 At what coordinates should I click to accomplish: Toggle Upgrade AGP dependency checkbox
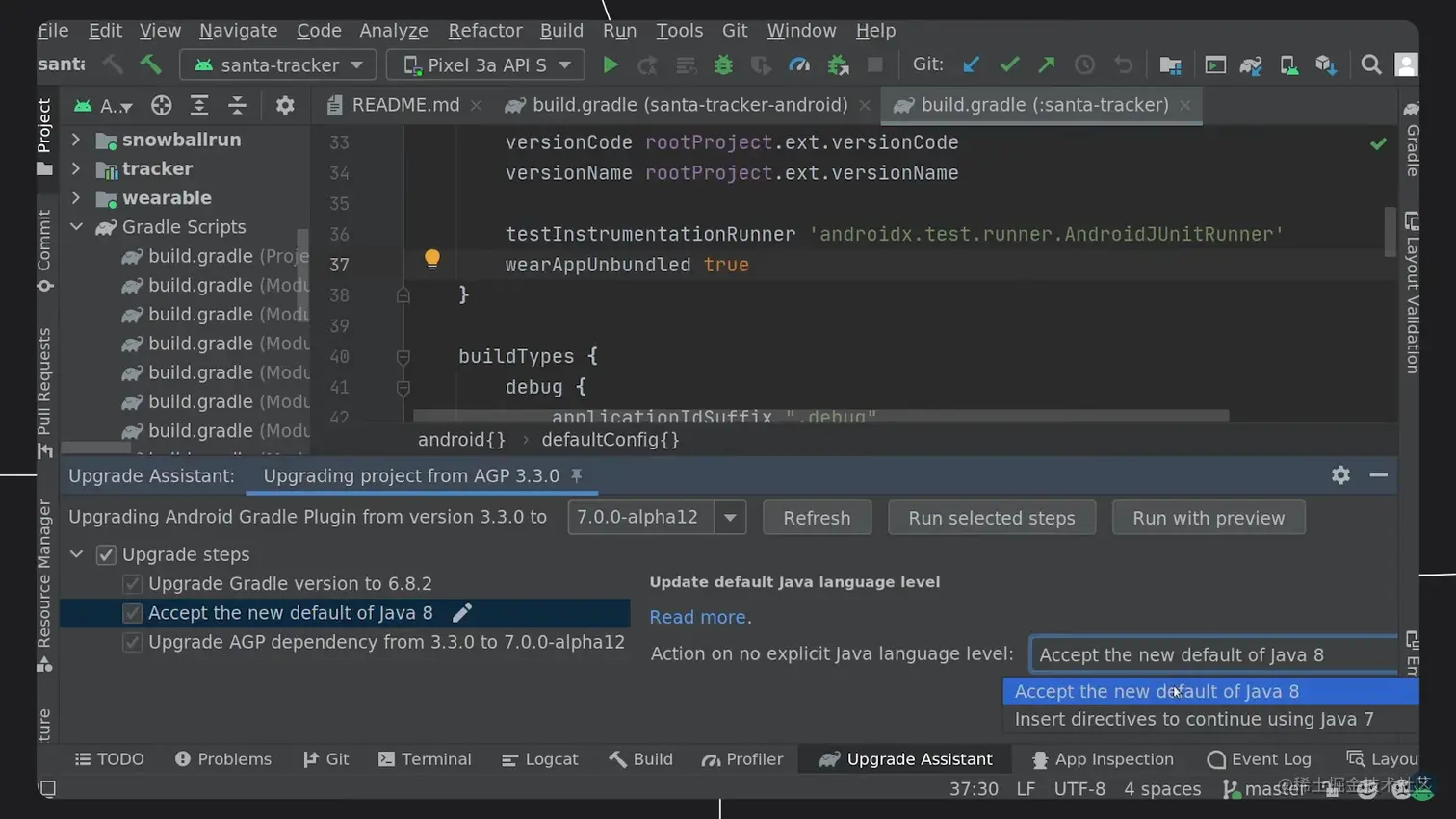[132, 642]
